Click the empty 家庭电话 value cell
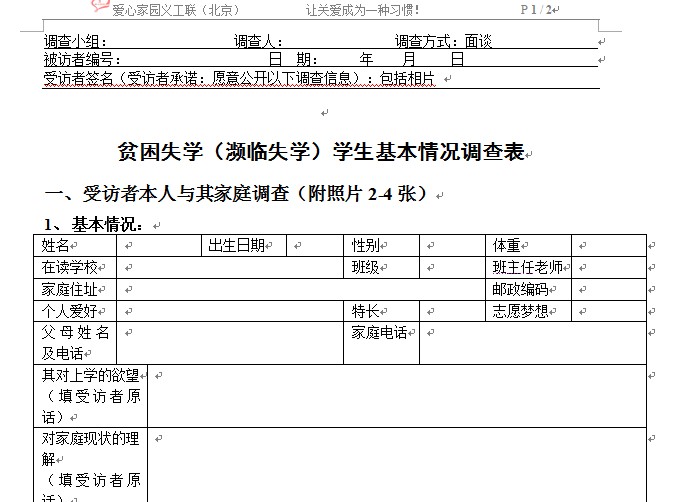This screenshot has width=680, height=502. (532, 343)
